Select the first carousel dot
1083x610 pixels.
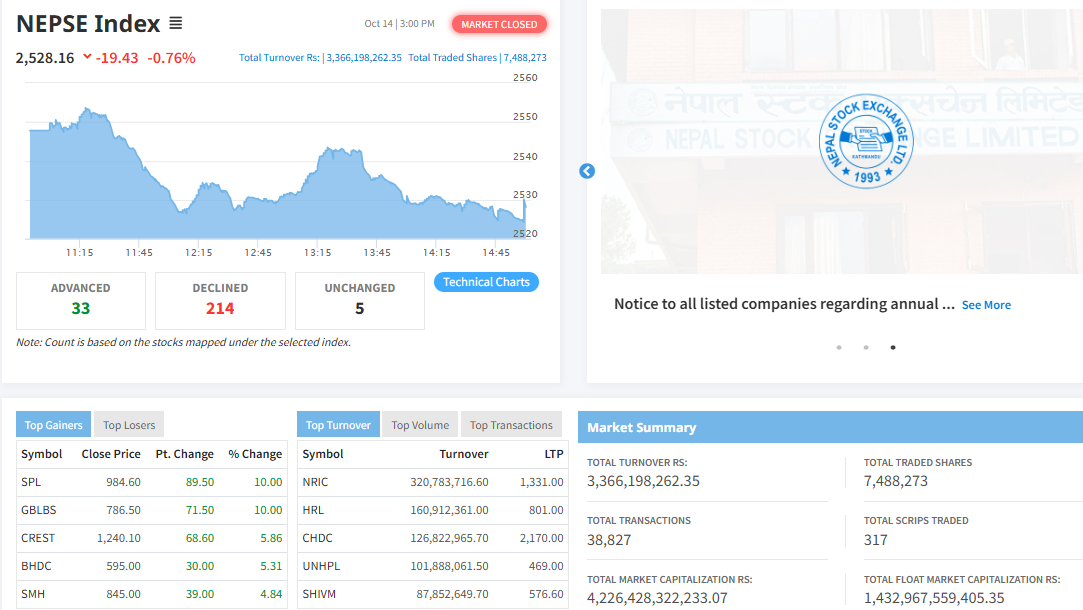tap(838, 348)
